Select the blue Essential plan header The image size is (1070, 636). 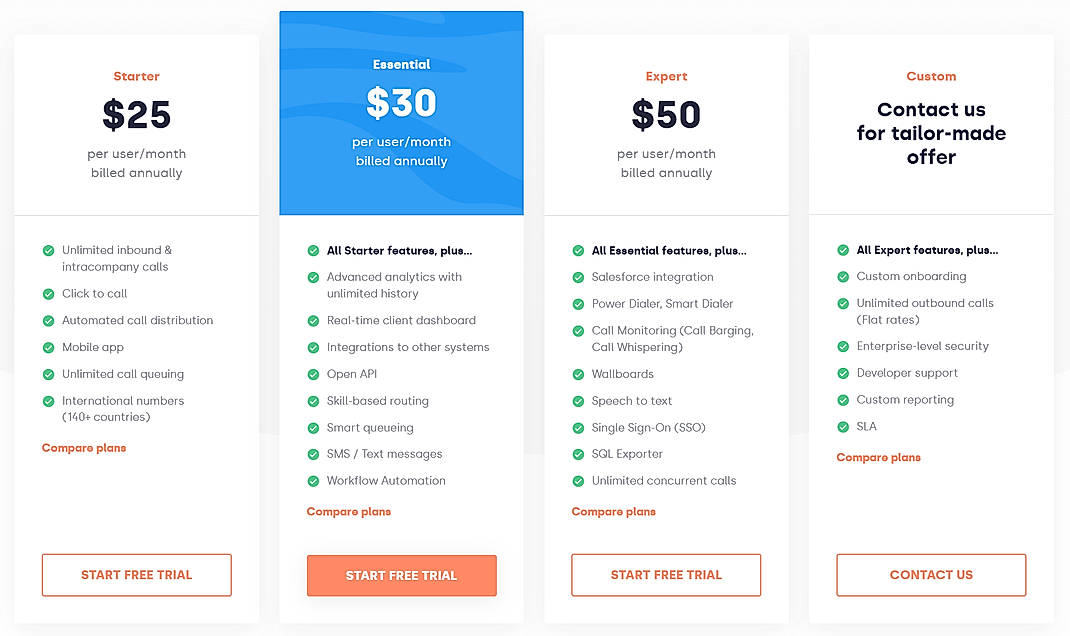point(401,113)
